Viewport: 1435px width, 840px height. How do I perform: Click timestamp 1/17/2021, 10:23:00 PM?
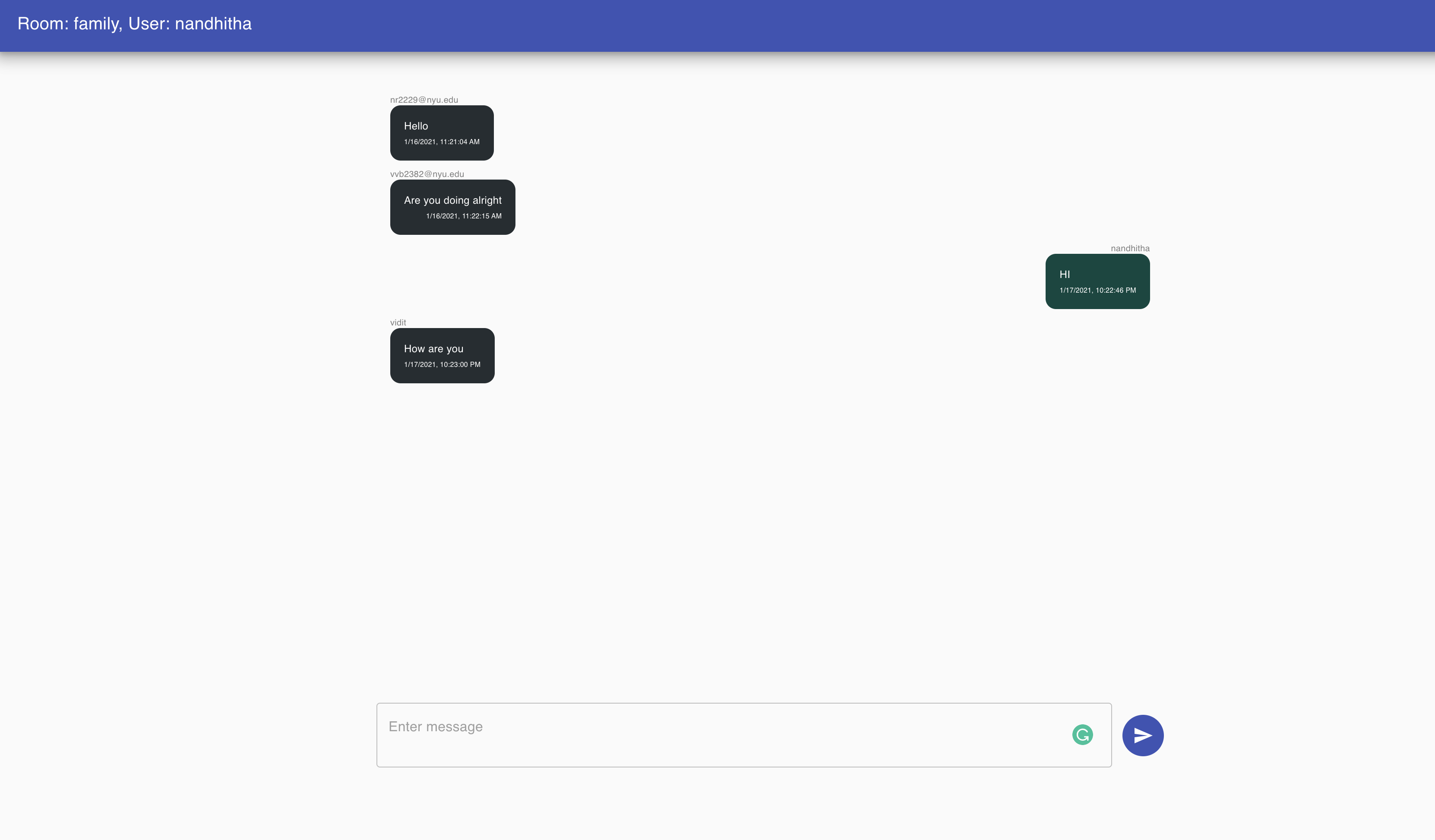tap(442, 364)
